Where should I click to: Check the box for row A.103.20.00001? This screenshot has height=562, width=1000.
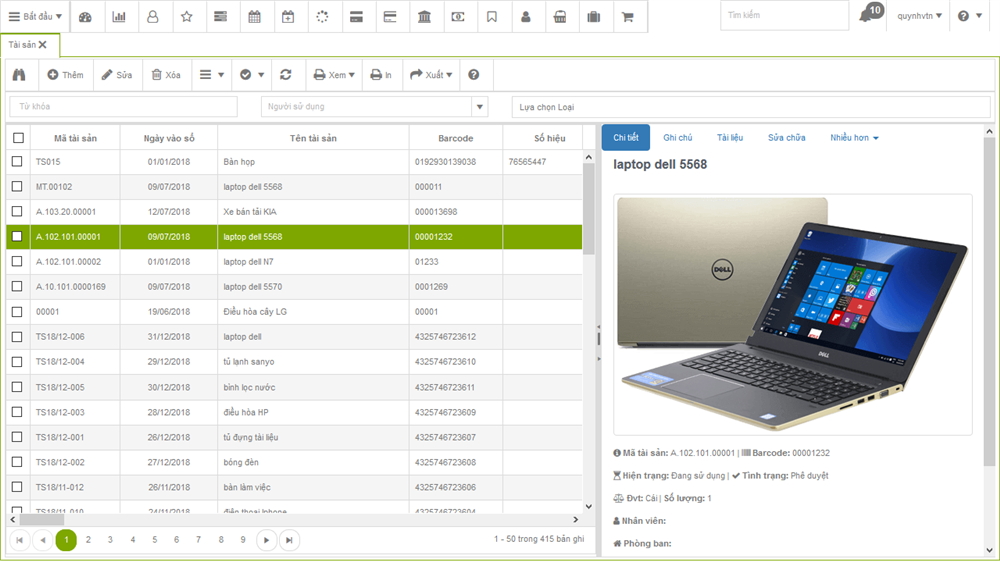(17, 211)
